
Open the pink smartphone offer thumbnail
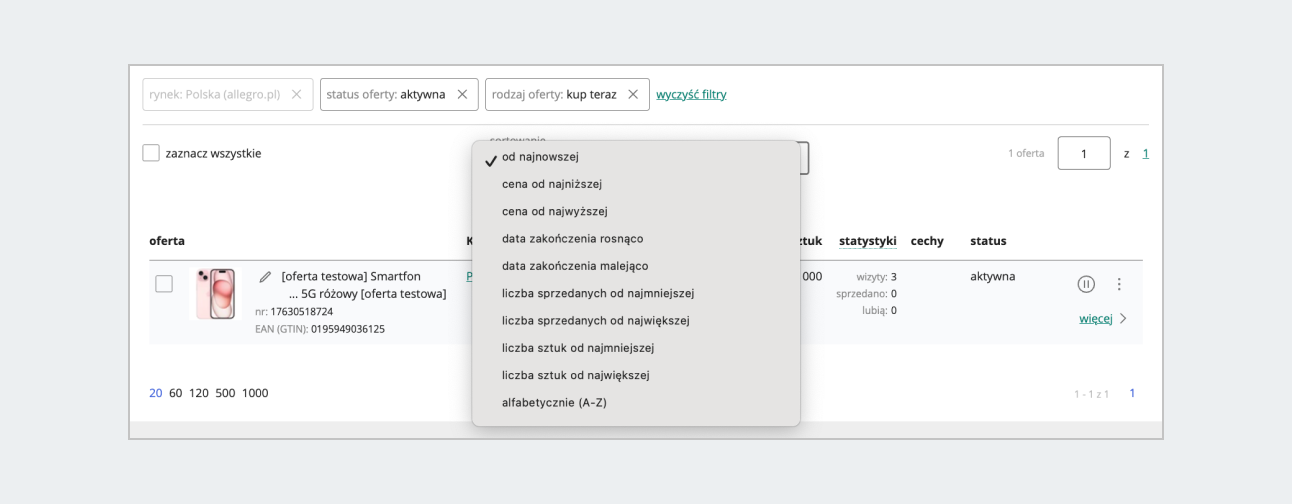pos(216,294)
